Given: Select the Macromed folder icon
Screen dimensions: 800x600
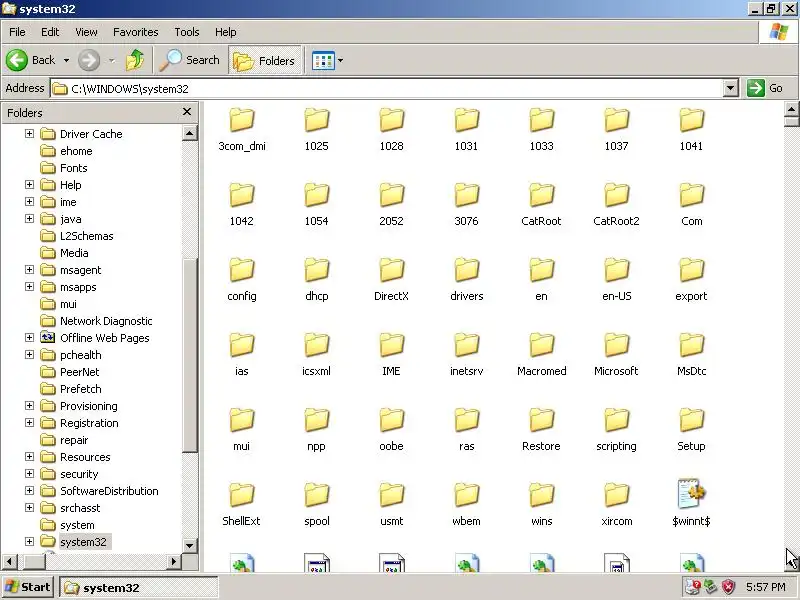Looking at the screenshot, I should pos(541,345).
